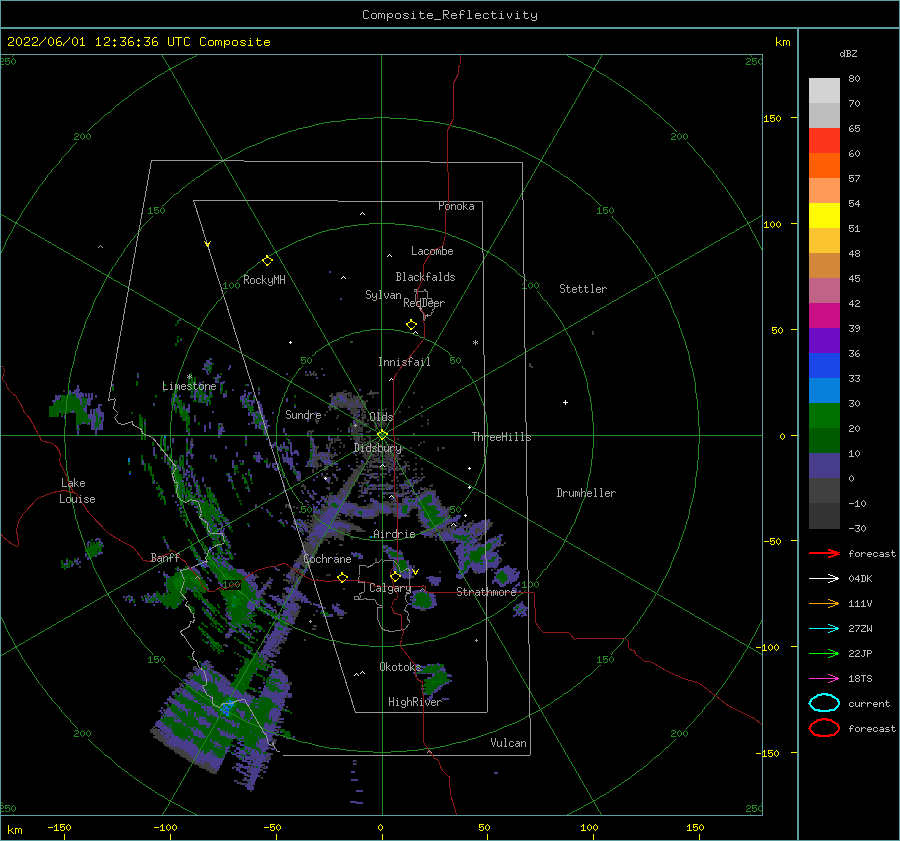Click the dBZ legend heading
The height and width of the screenshot is (841, 900).
coord(848,53)
